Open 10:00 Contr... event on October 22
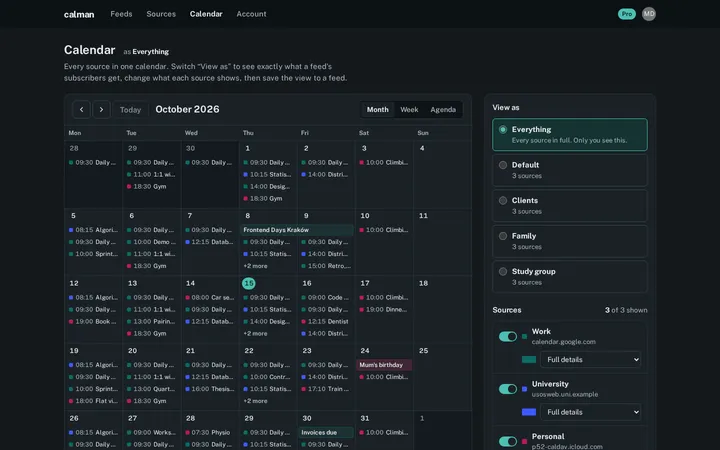The image size is (720, 450). (268, 377)
